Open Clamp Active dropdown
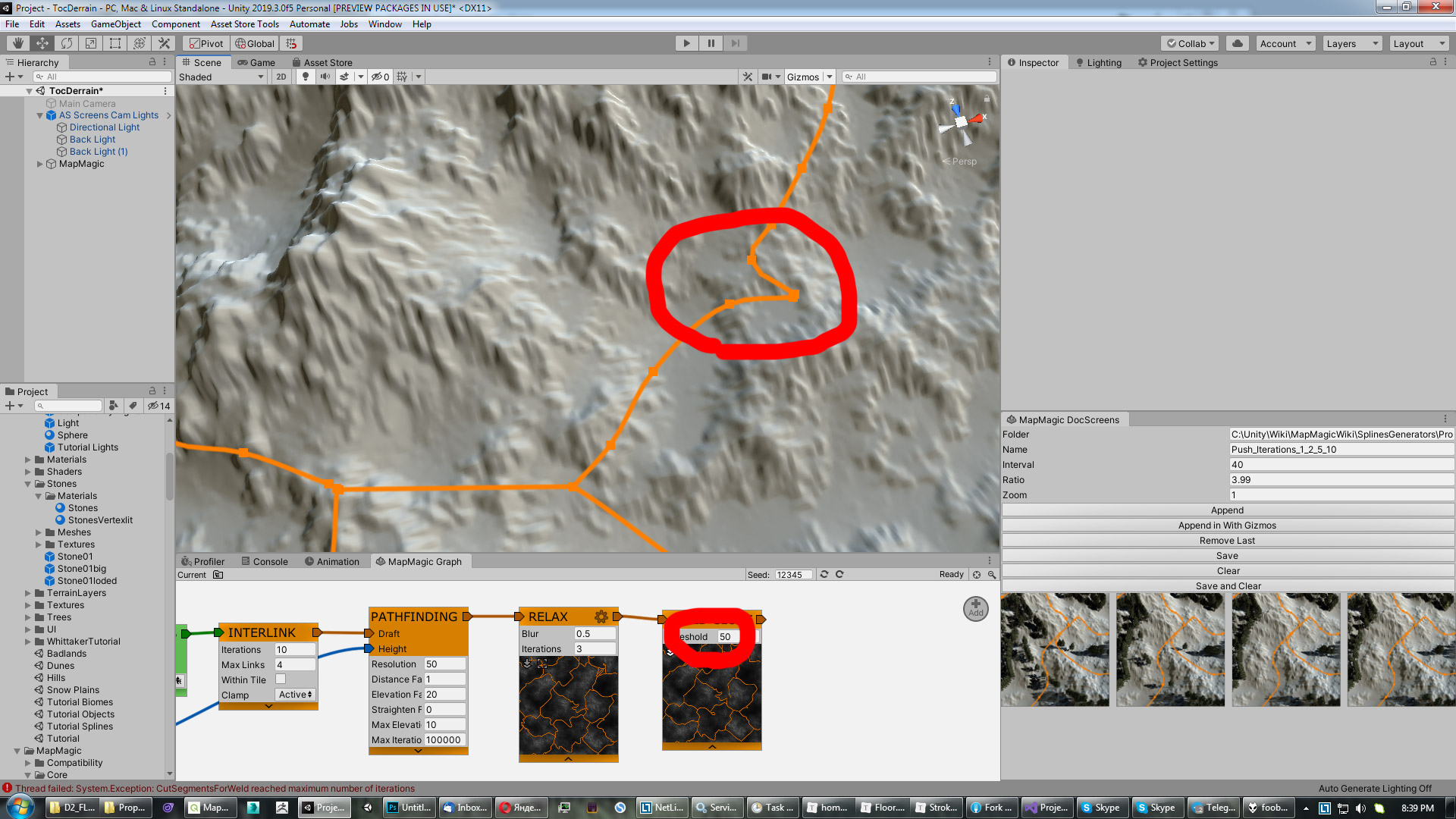 tap(295, 695)
